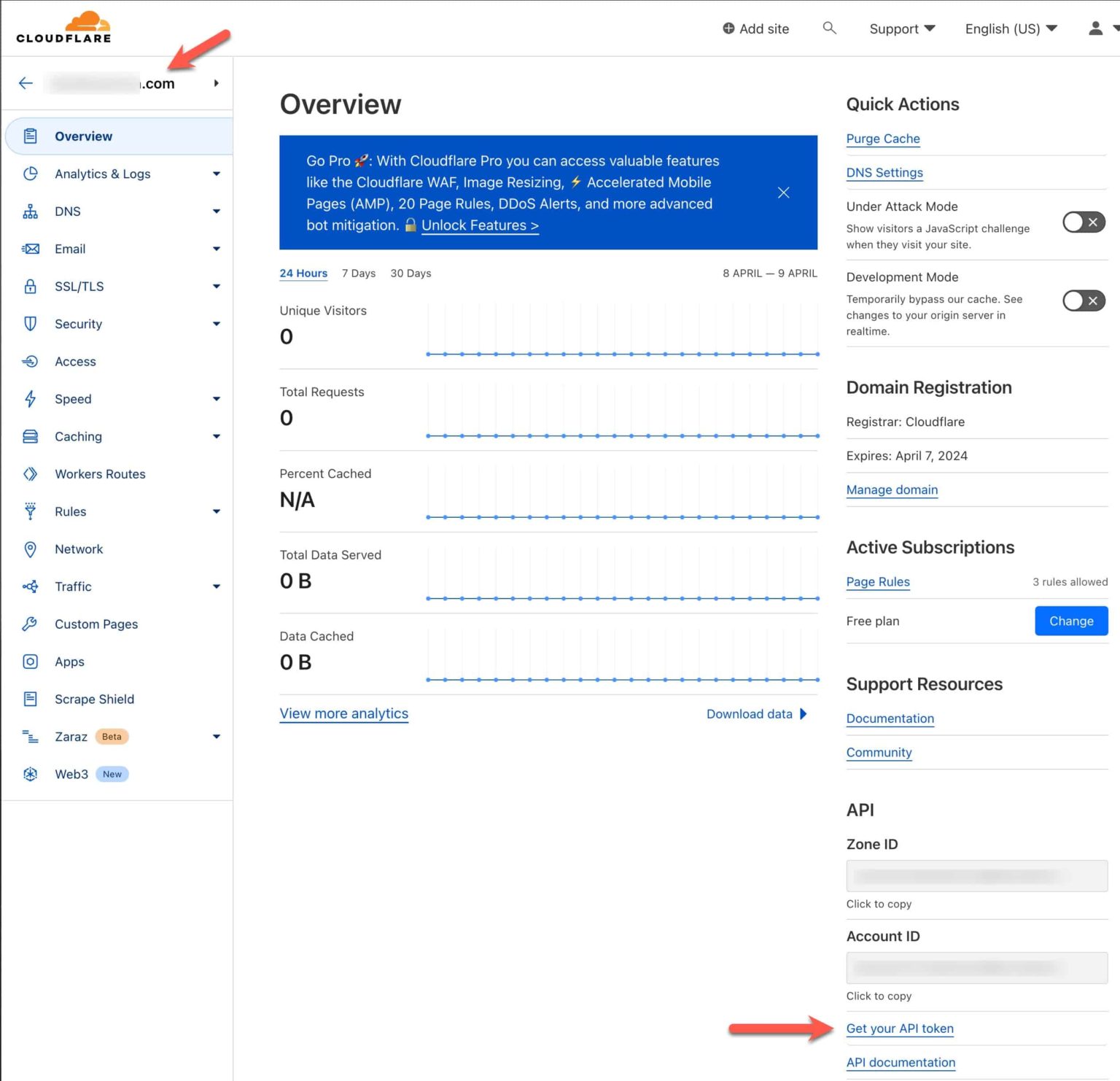Switch to the 7 Days tab
This screenshot has width=1120, height=1081.
[x=359, y=274]
